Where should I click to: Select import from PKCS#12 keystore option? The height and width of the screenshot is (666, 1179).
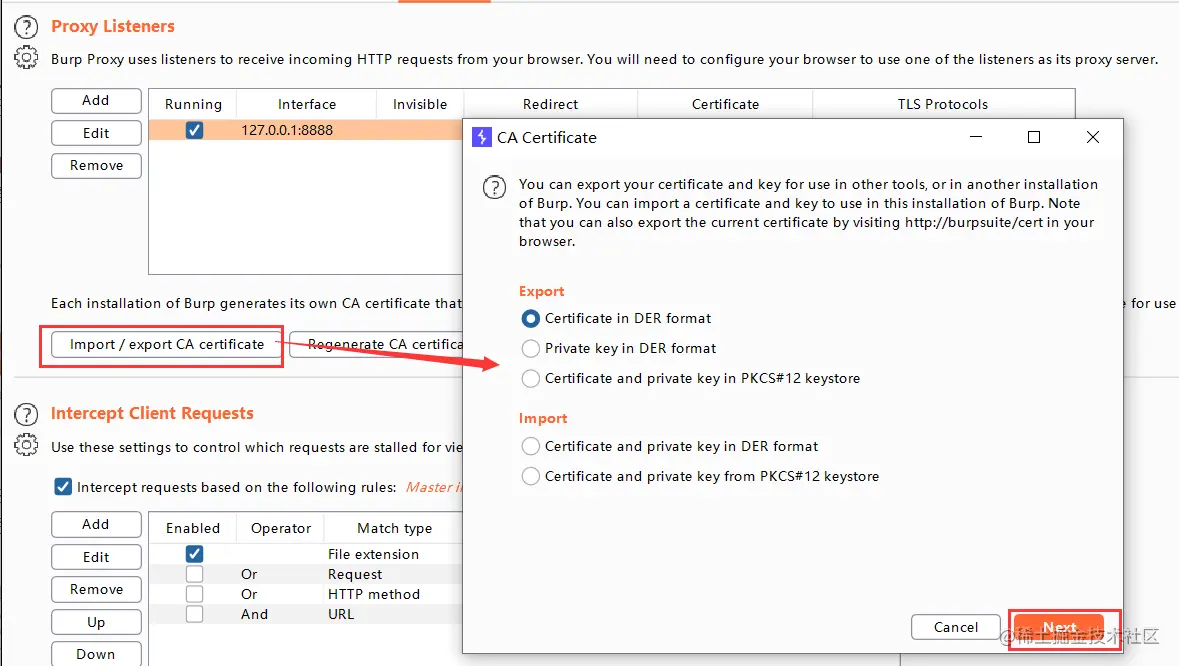click(x=531, y=477)
